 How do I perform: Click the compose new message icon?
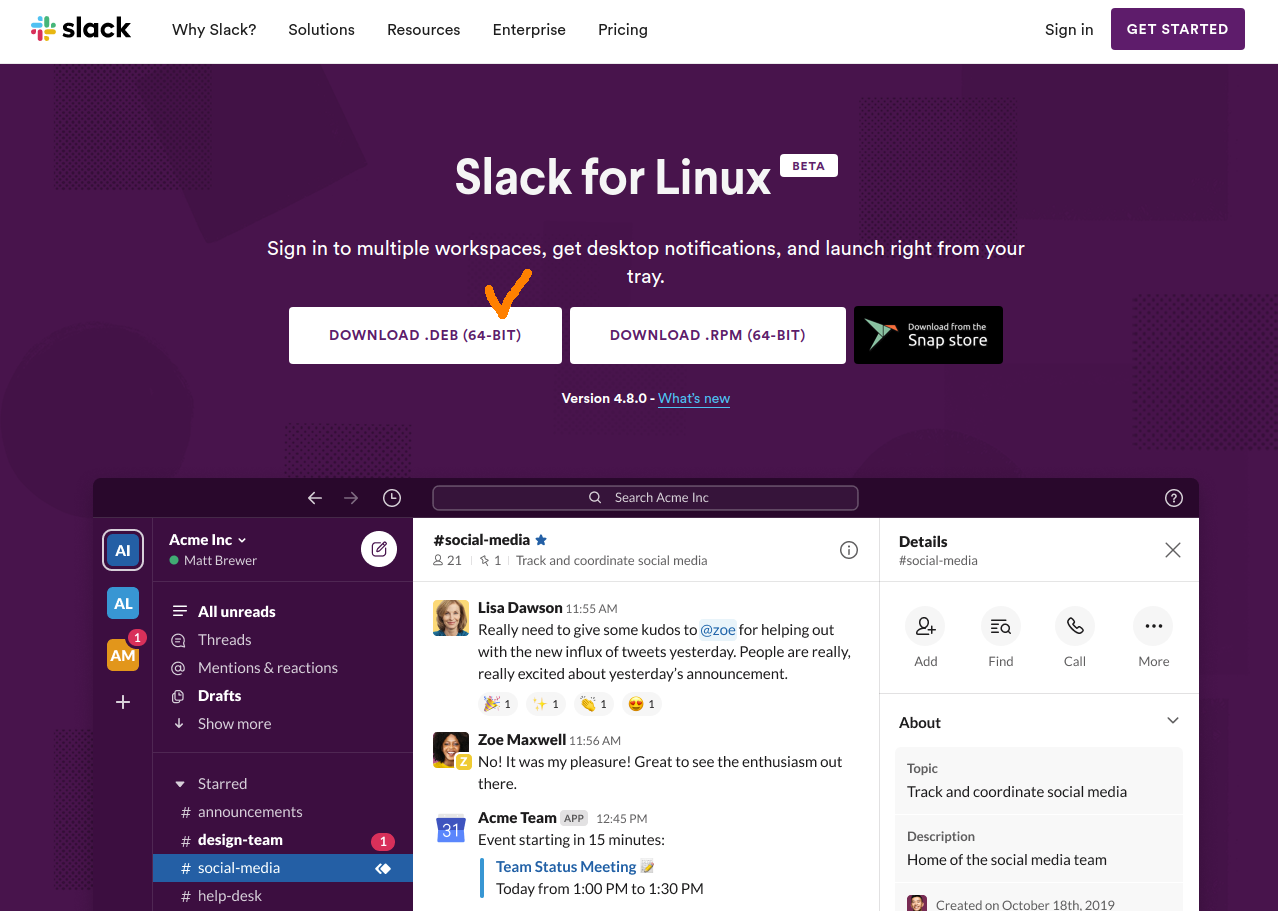(379, 549)
